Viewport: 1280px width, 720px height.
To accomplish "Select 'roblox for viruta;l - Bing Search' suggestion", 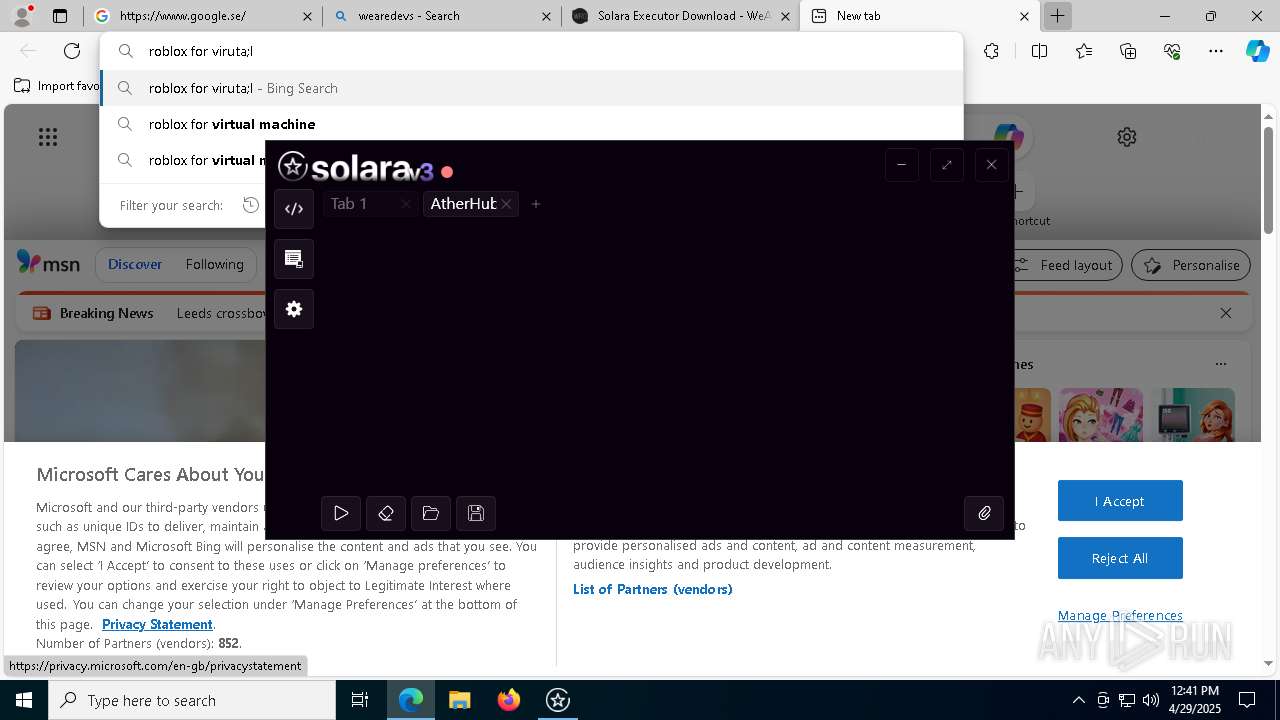I will (530, 88).
